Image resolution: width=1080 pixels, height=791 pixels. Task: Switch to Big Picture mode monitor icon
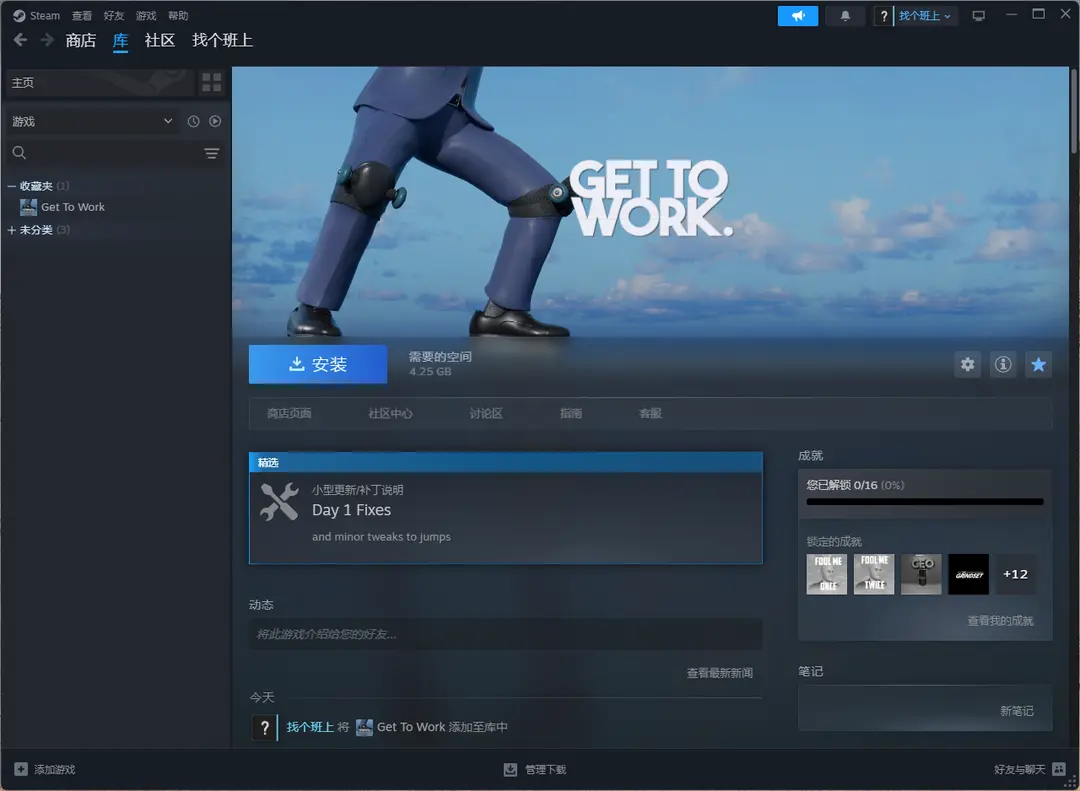(979, 16)
